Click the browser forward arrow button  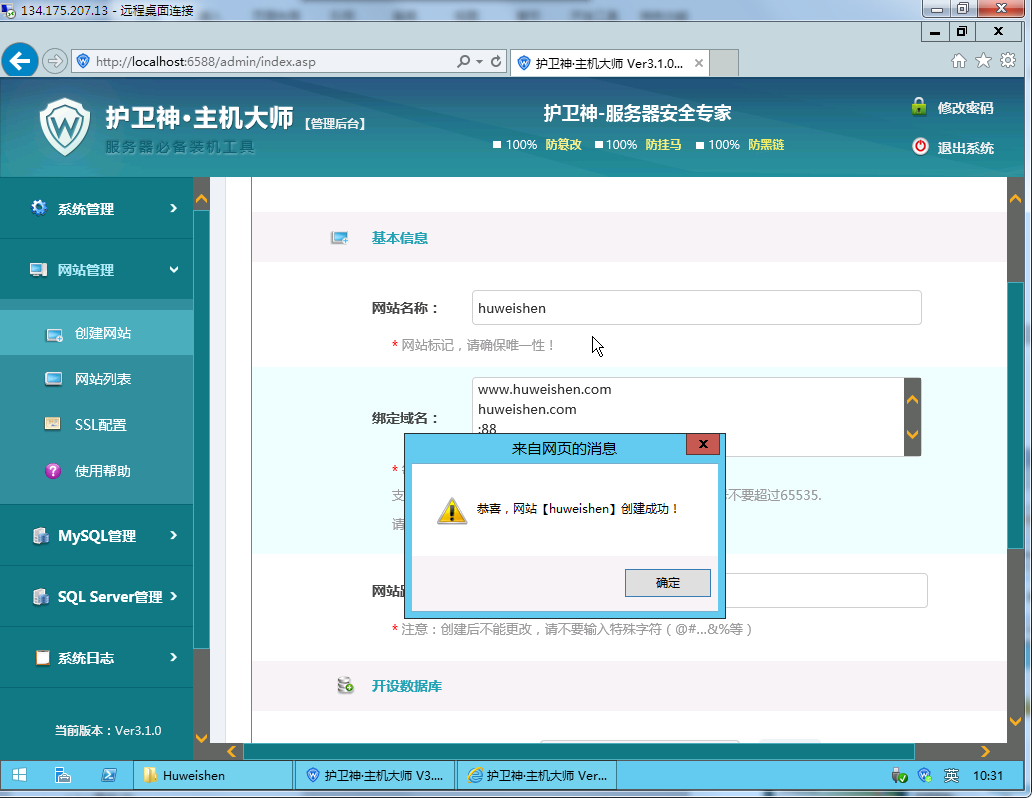tap(55, 61)
